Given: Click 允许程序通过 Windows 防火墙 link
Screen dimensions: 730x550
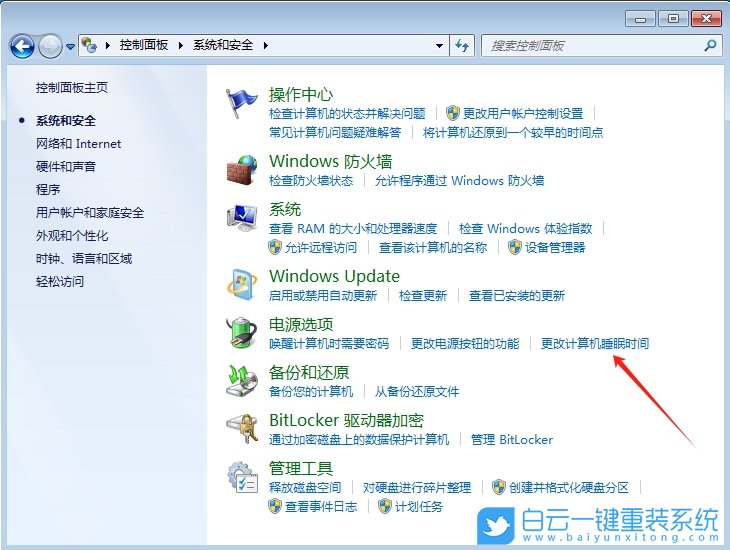Looking at the screenshot, I should pos(459,180).
